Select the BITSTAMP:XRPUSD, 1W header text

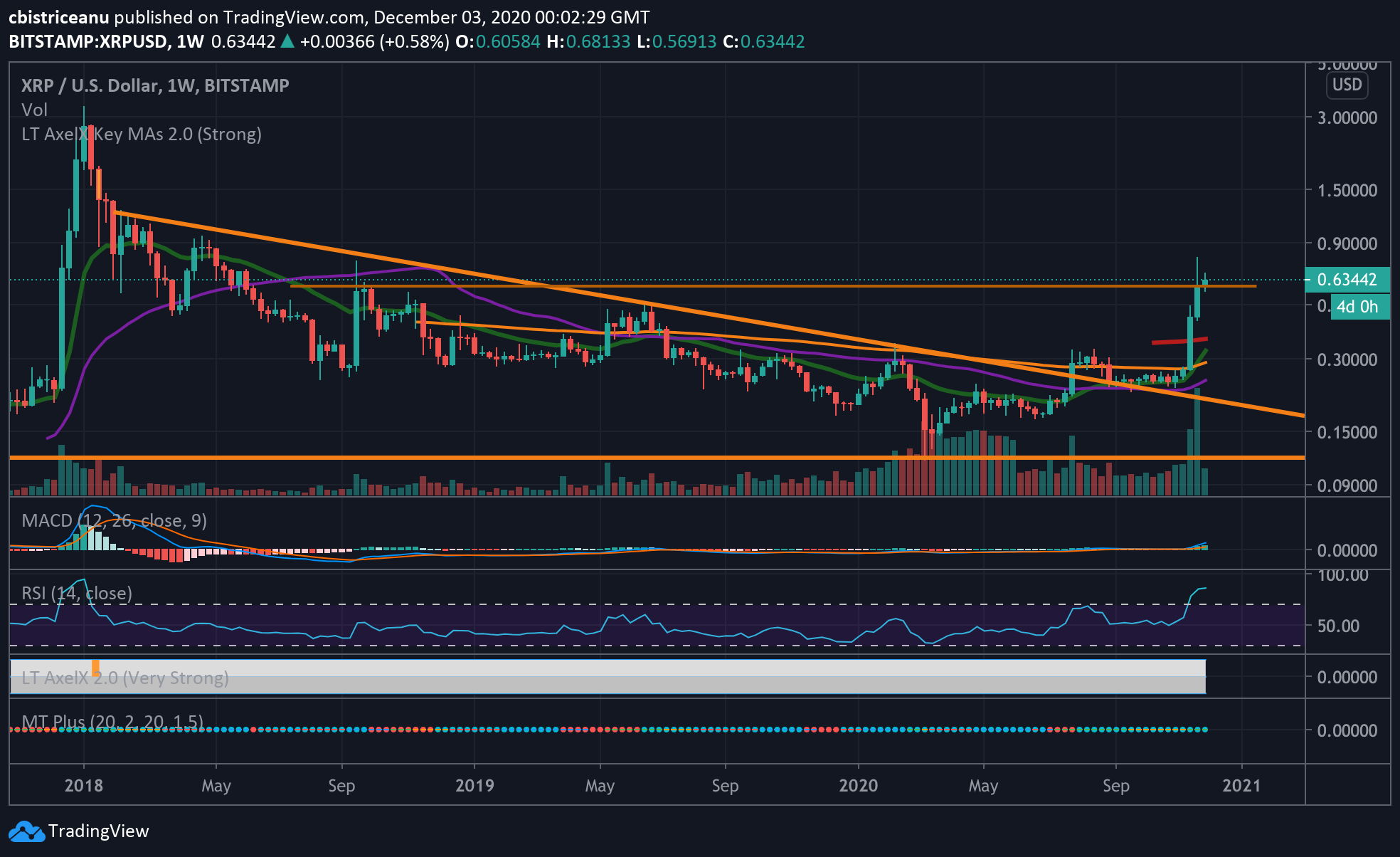(x=107, y=41)
